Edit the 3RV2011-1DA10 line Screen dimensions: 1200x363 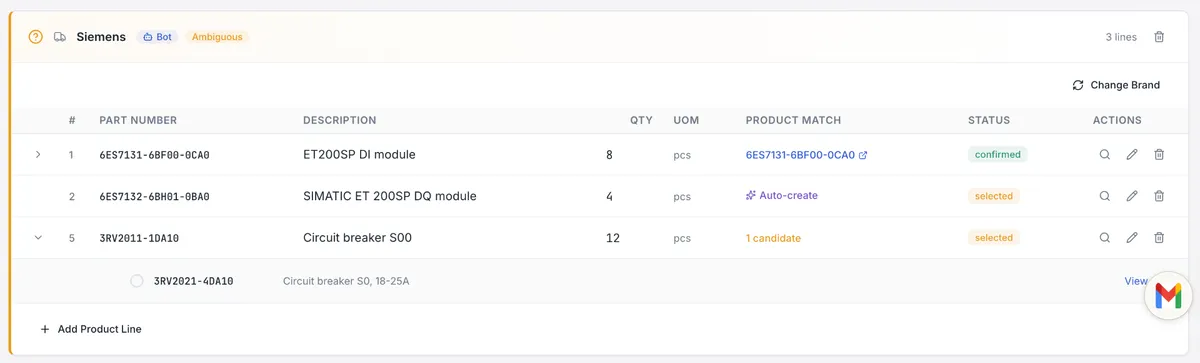point(1132,238)
